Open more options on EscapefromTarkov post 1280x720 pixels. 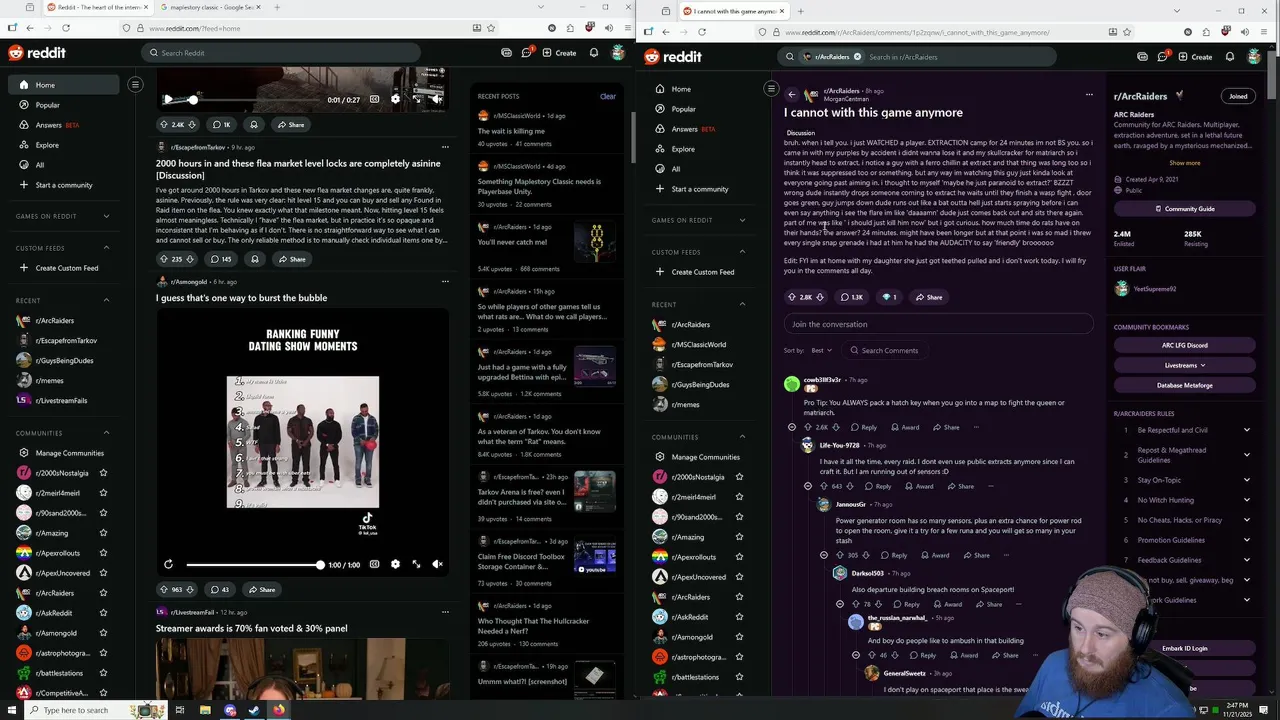[x=445, y=147]
